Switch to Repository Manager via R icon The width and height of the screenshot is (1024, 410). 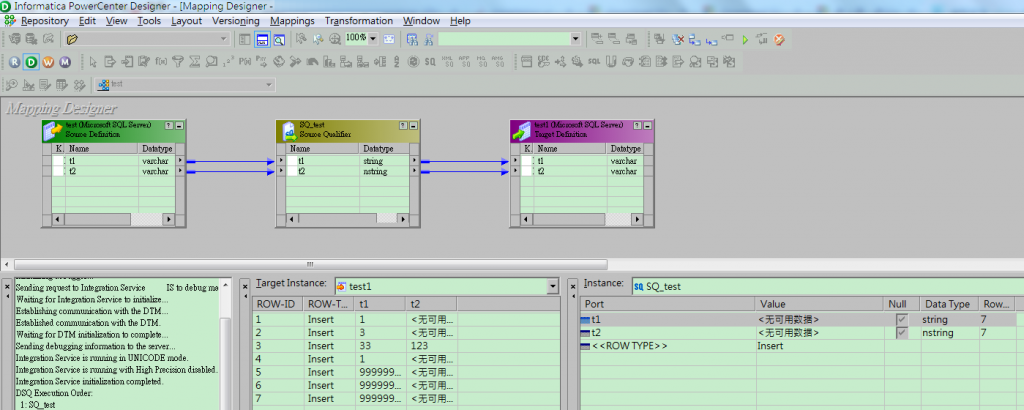click(15, 62)
